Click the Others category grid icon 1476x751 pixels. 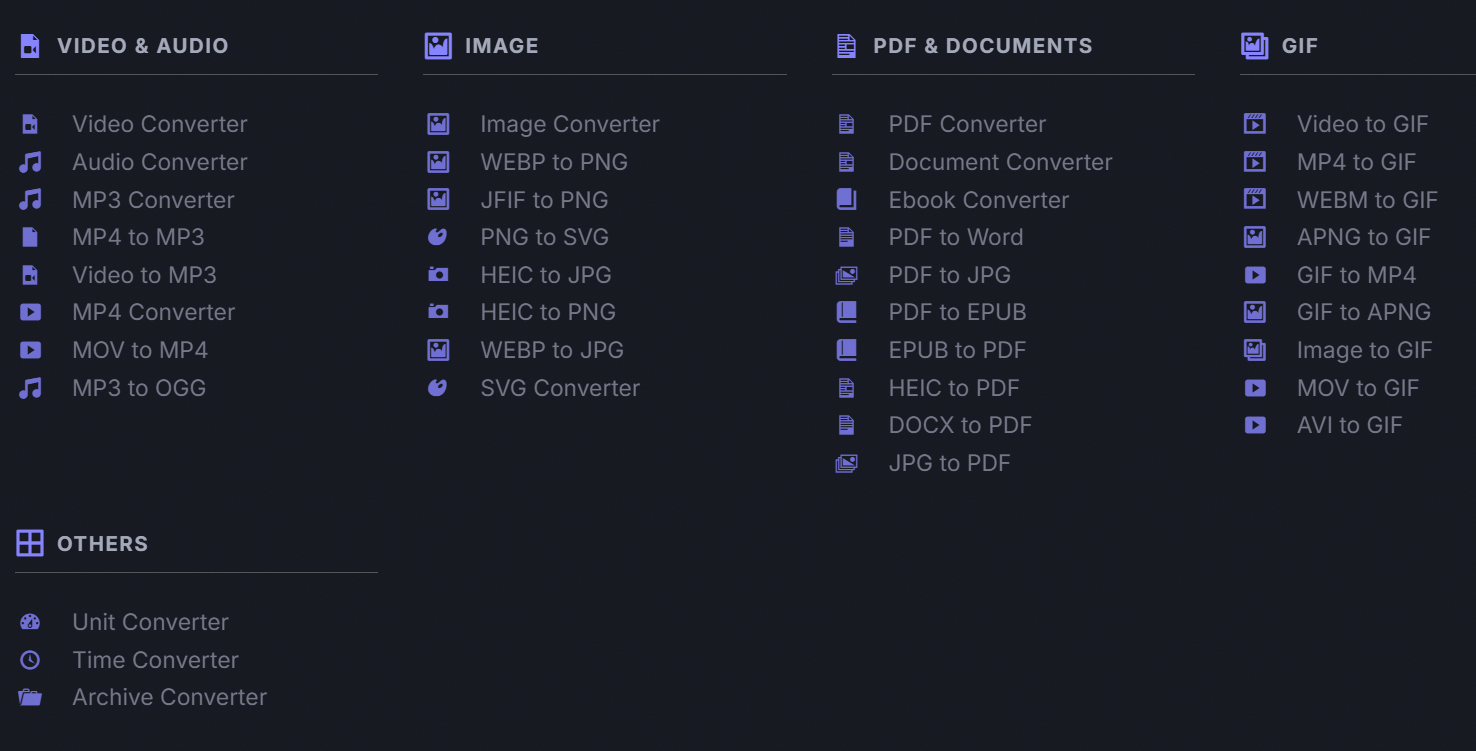point(30,544)
